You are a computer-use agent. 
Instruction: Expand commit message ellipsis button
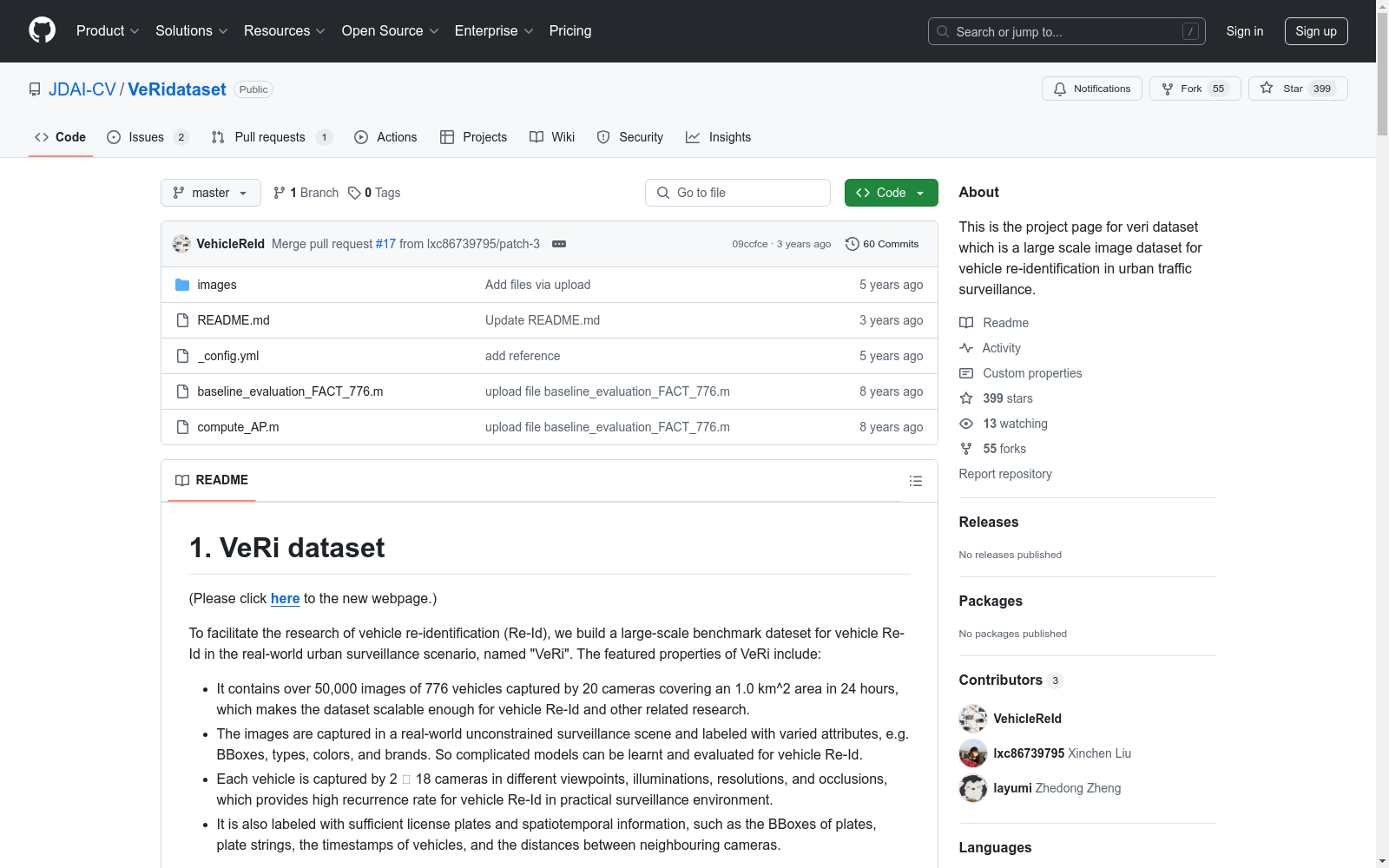[x=559, y=244]
